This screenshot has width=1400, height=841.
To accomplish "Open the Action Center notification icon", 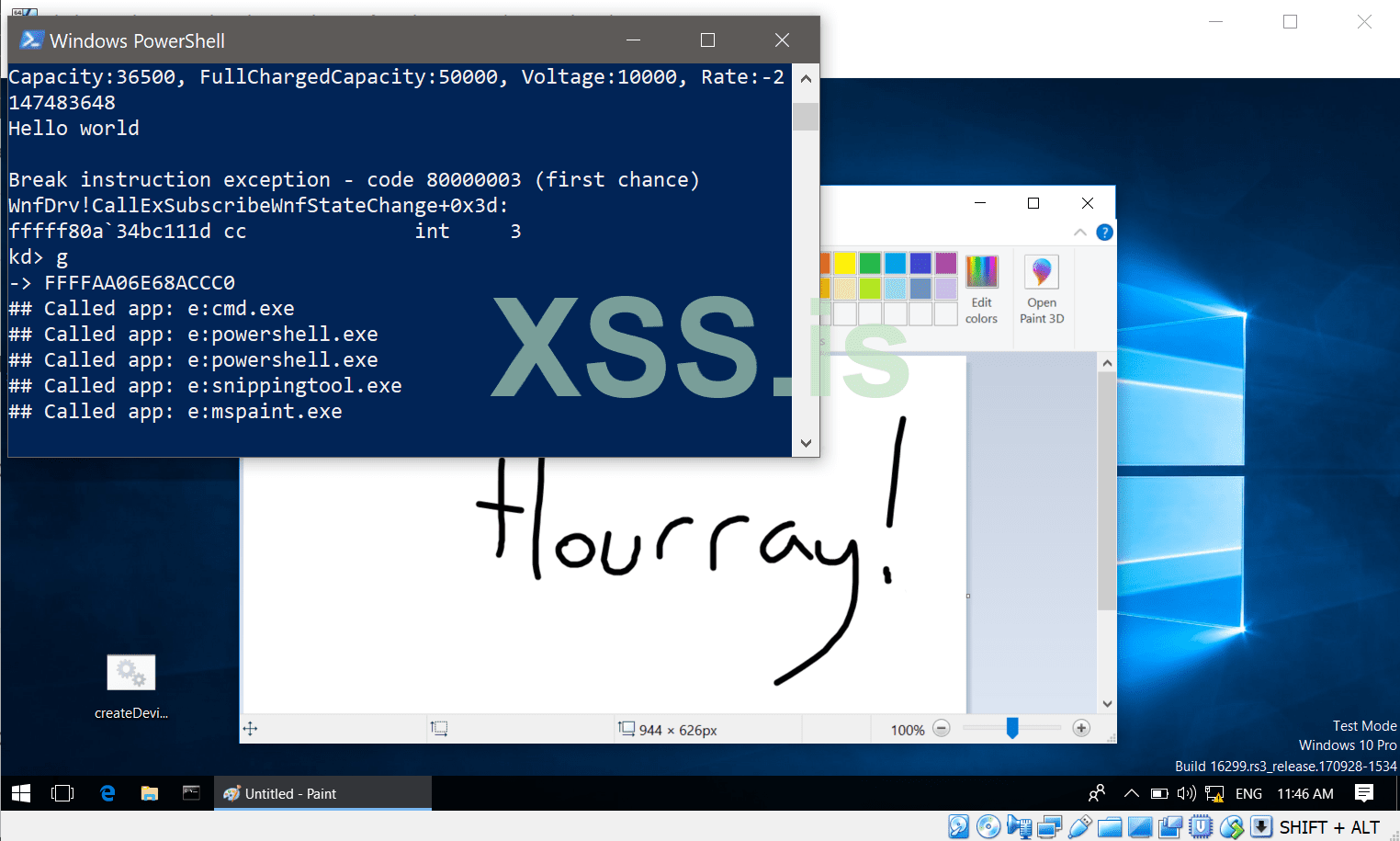I will (1364, 793).
